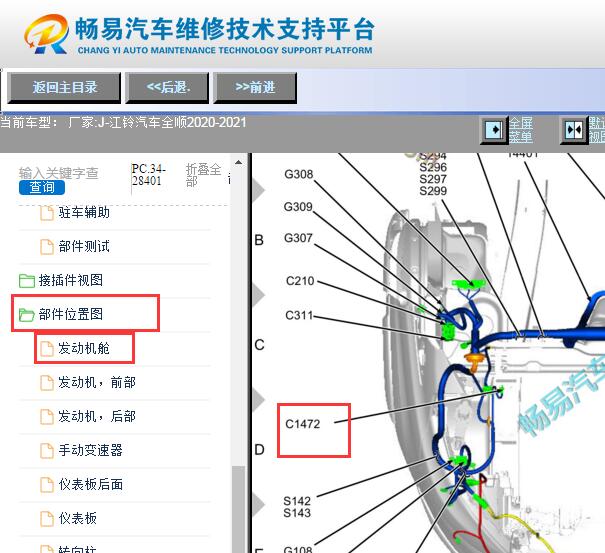Click the 接插件视图 folder icon
605x553 pixels.
(x=27, y=281)
